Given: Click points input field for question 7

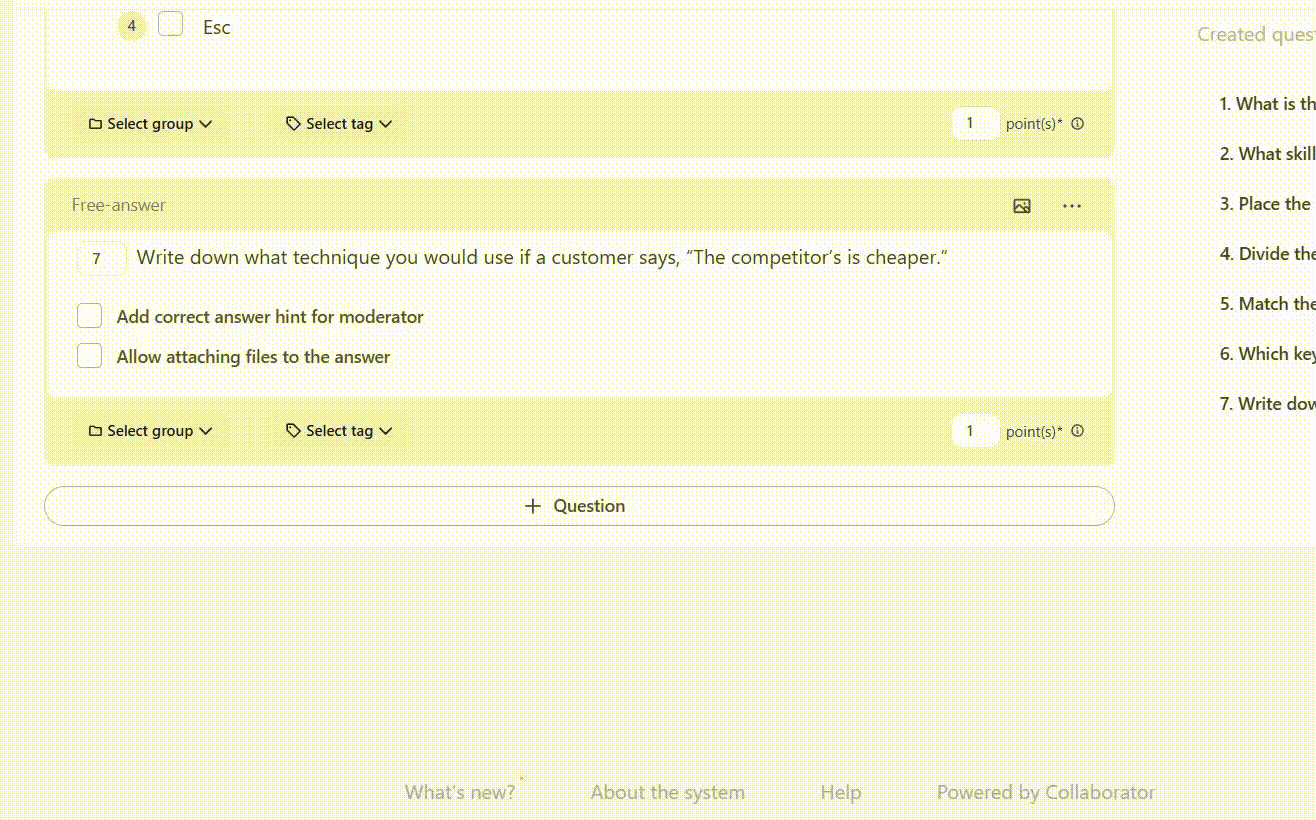Looking at the screenshot, I should [973, 431].
